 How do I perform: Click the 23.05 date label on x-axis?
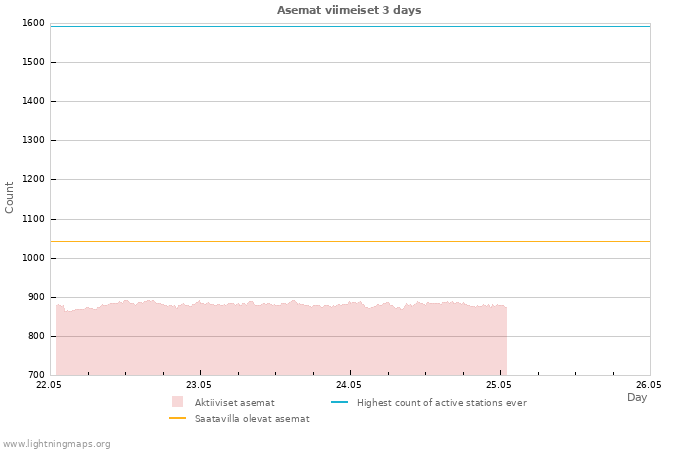coord(199,384)
